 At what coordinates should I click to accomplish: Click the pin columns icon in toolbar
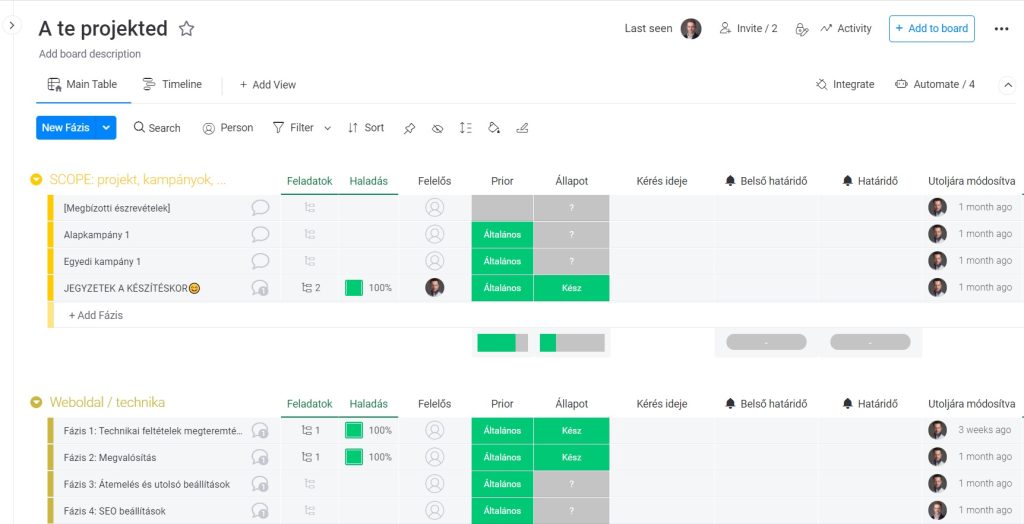409,128
